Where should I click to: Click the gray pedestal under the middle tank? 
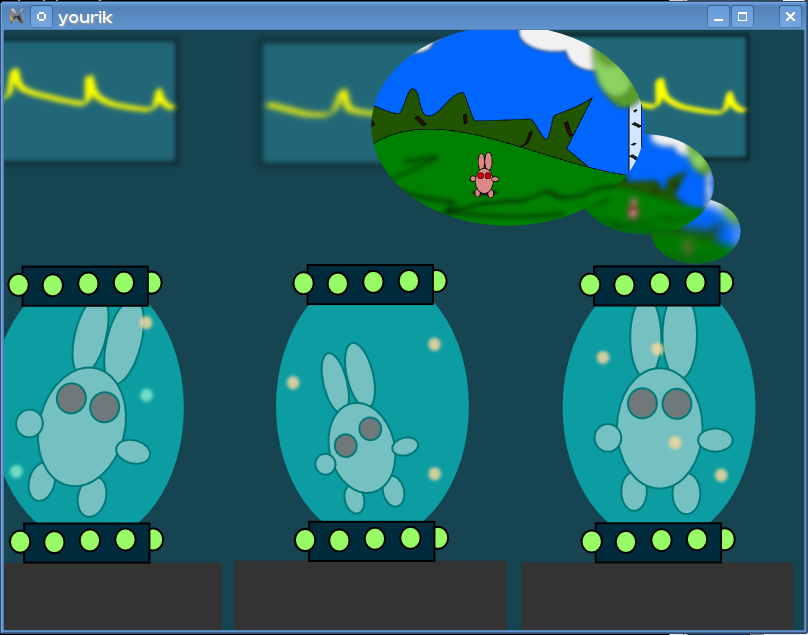point(370,596)
